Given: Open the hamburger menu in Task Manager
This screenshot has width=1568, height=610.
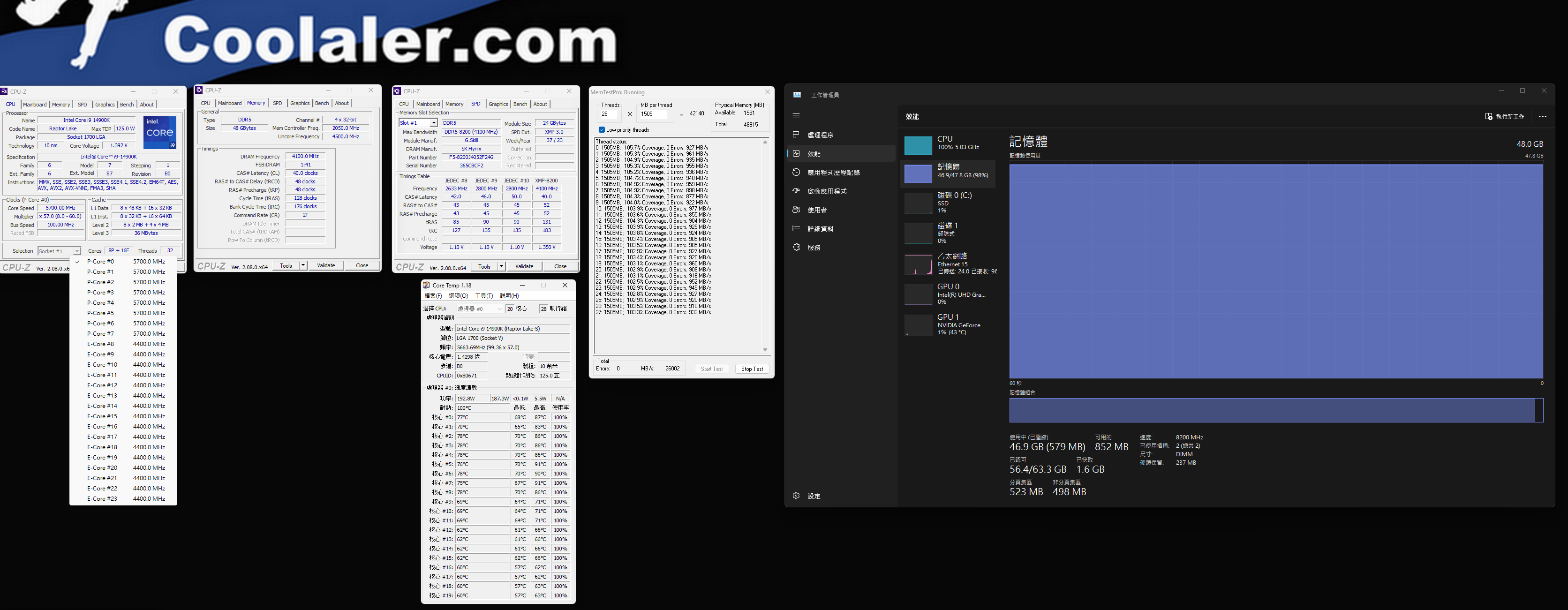Looking at the screenshot, I should (x=796, y=116).
